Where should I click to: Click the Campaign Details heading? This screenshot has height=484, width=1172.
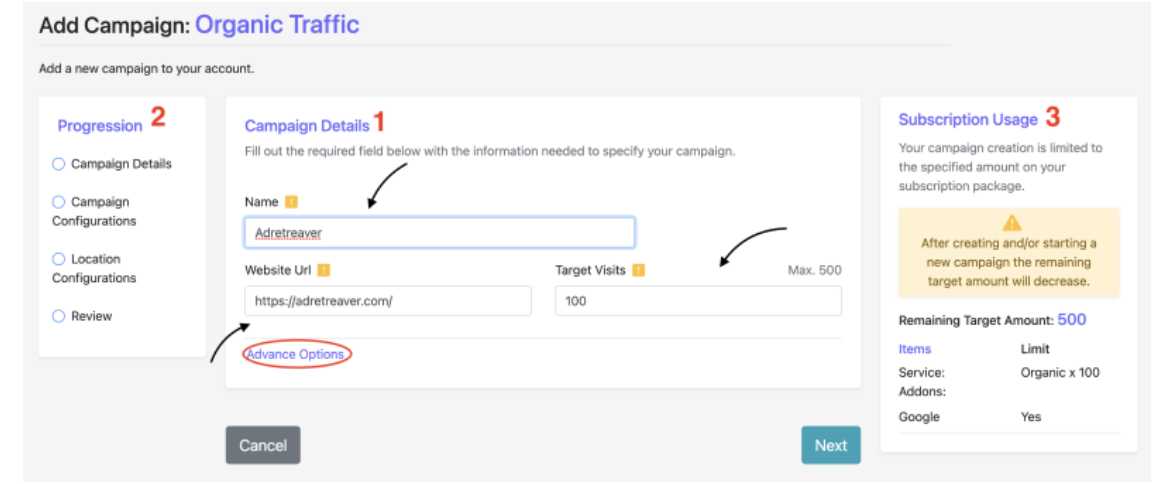(307, 125)
